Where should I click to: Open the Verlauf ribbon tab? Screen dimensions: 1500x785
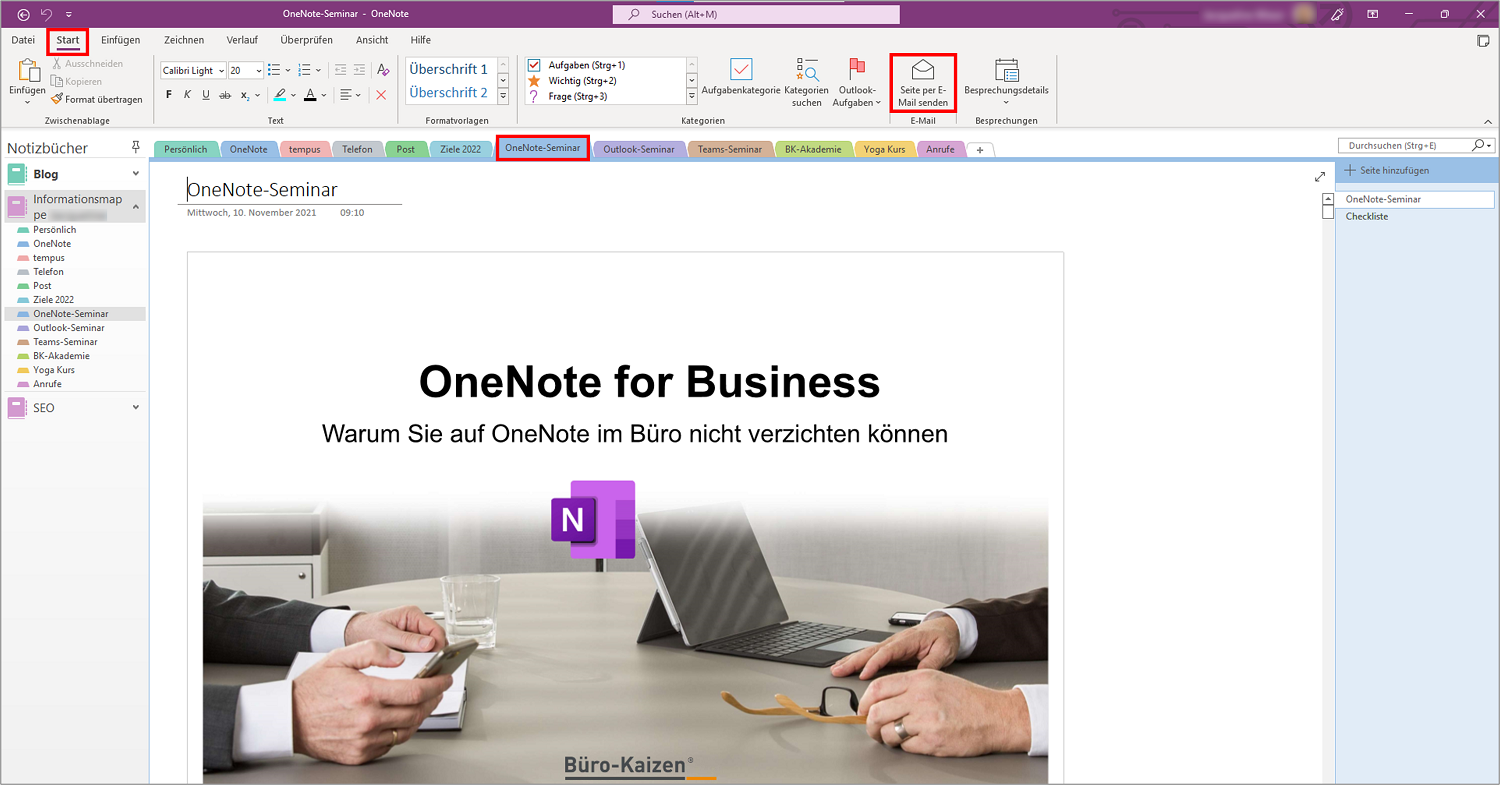click(x=243, y=40)
